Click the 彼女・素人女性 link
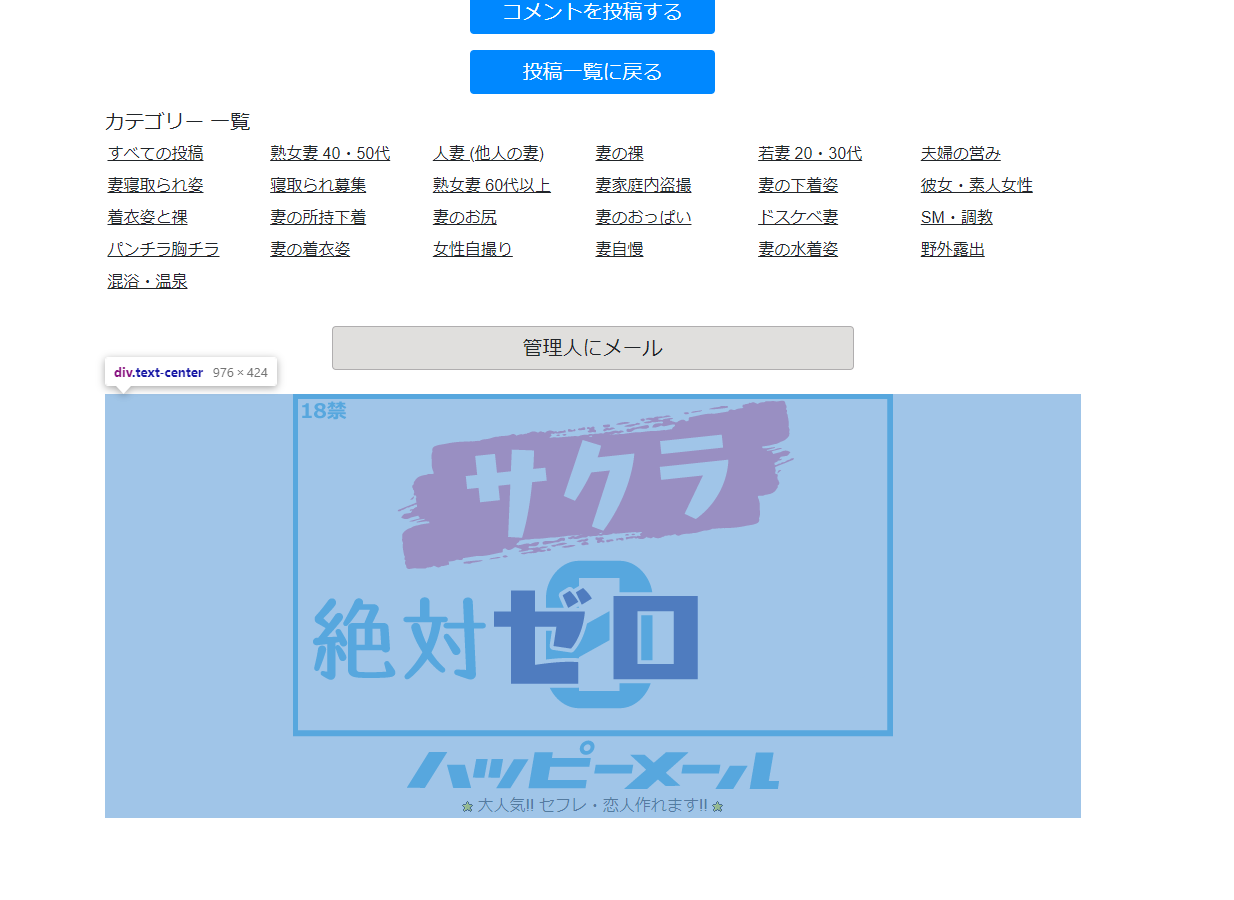This screenshot has height=900, width=1234. (x=977, y=185)
